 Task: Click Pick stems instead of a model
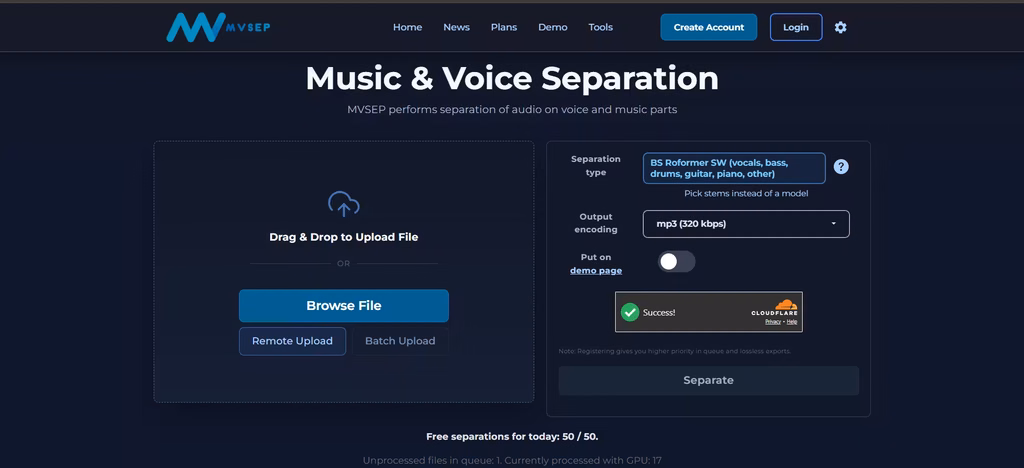coord(746,193)
